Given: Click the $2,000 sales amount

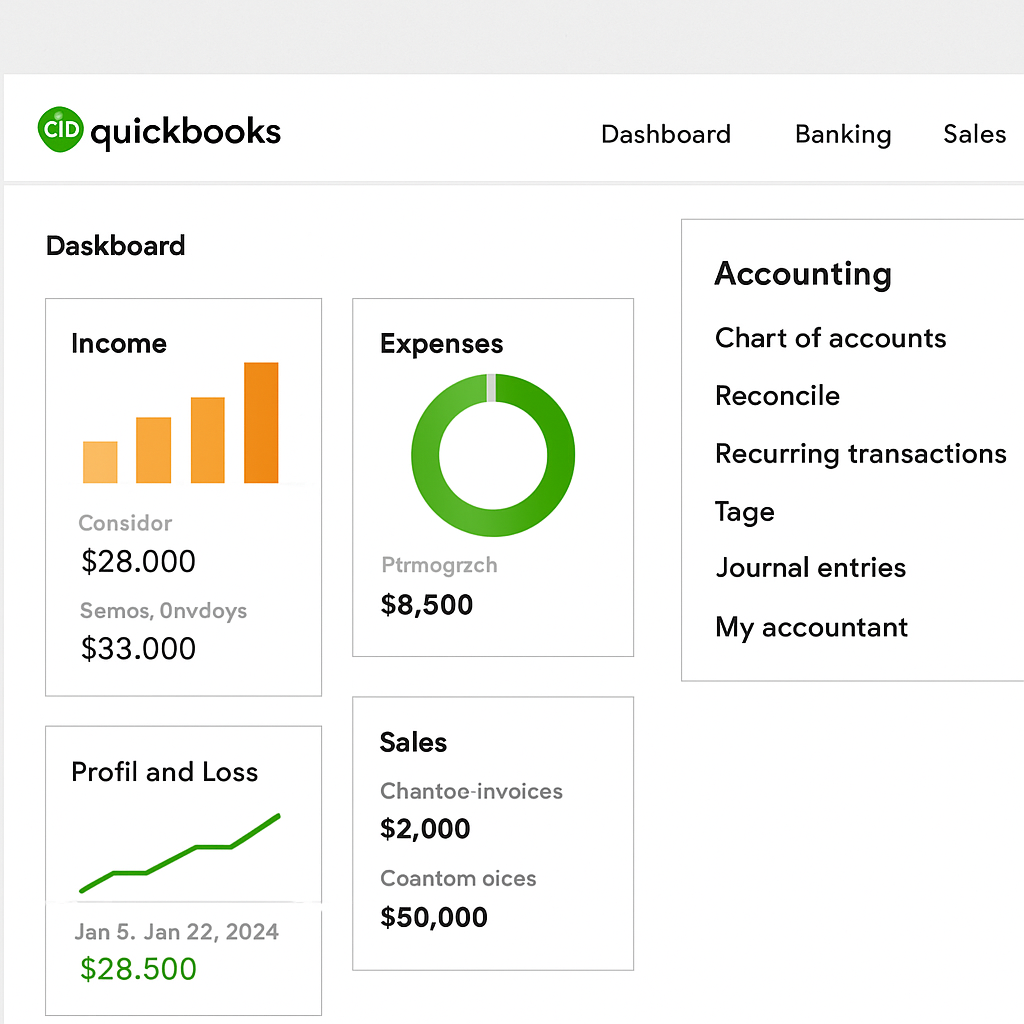Looking at the screenshot, I should [x=425, y=829].
